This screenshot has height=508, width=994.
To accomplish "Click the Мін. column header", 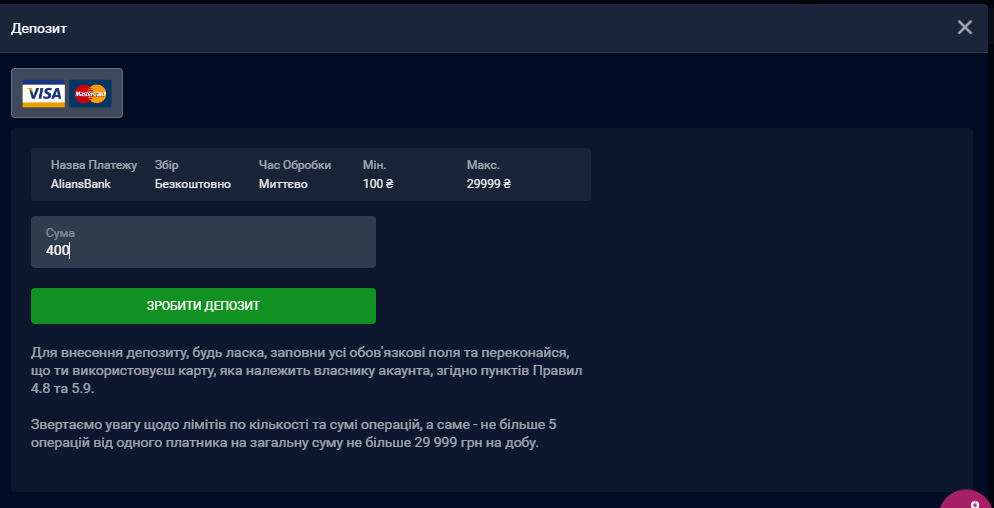I will point(374,165).
